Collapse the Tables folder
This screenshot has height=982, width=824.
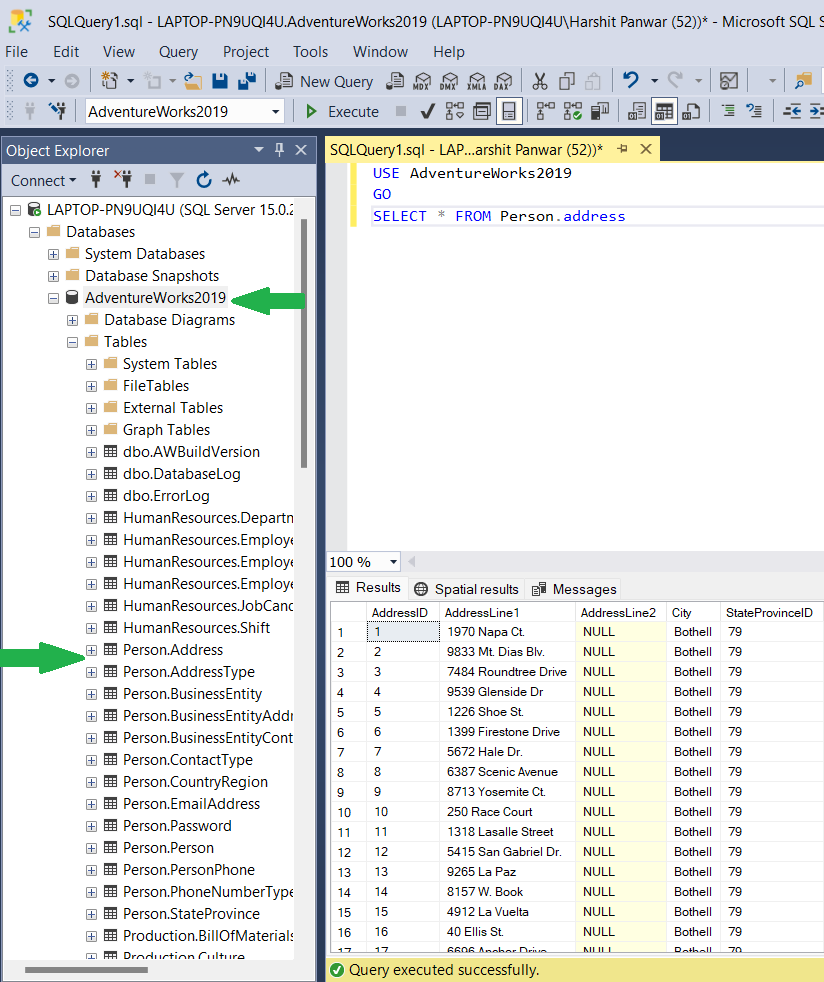tap(70, 341)
